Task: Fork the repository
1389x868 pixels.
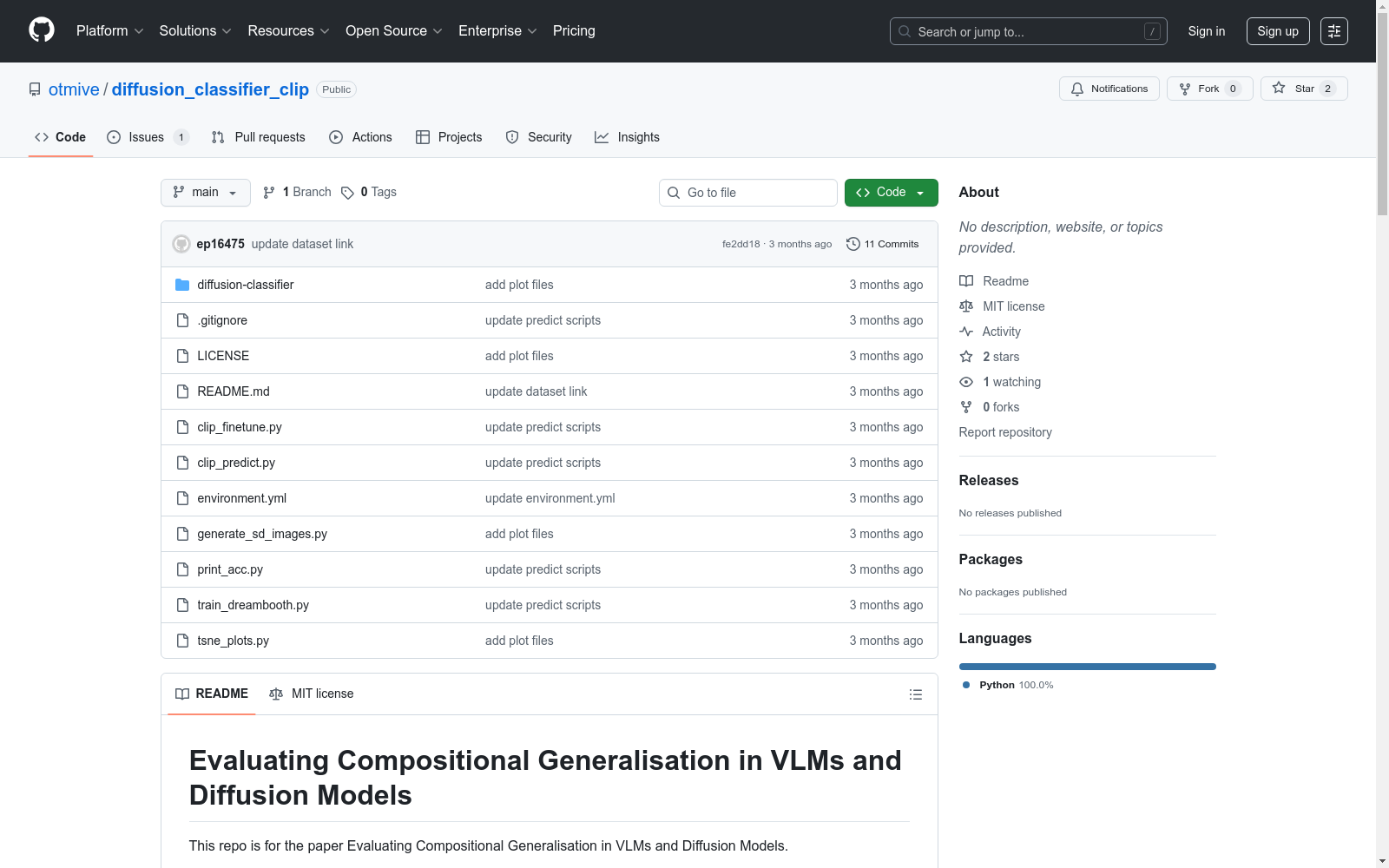Action: click(x=1209, y=89)
